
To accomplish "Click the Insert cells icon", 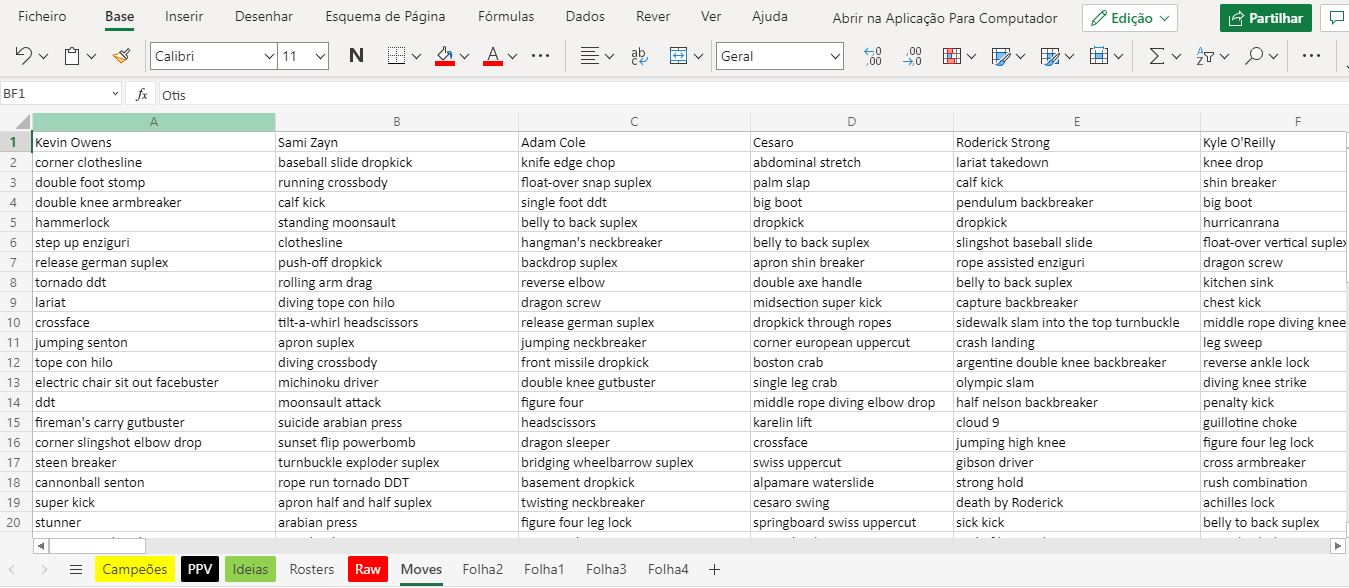I will (x=1099, y=56).
